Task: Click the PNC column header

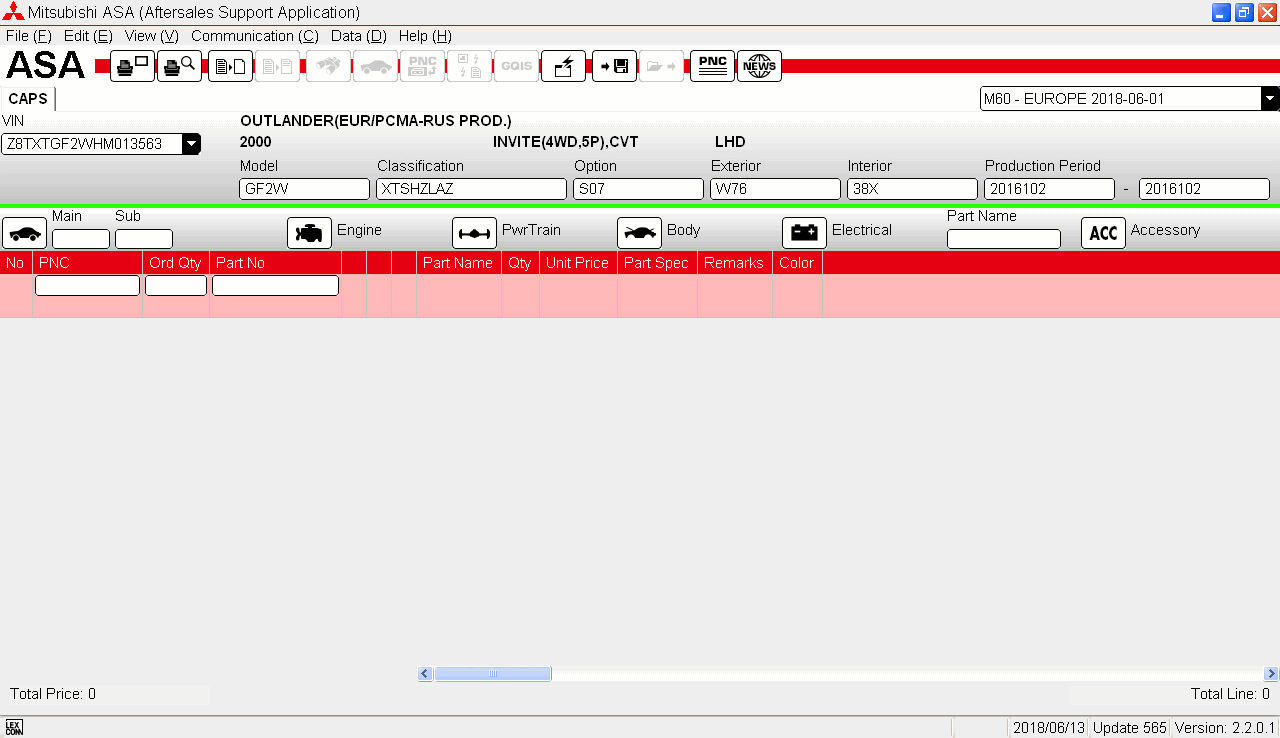Action: coord(88,263)
